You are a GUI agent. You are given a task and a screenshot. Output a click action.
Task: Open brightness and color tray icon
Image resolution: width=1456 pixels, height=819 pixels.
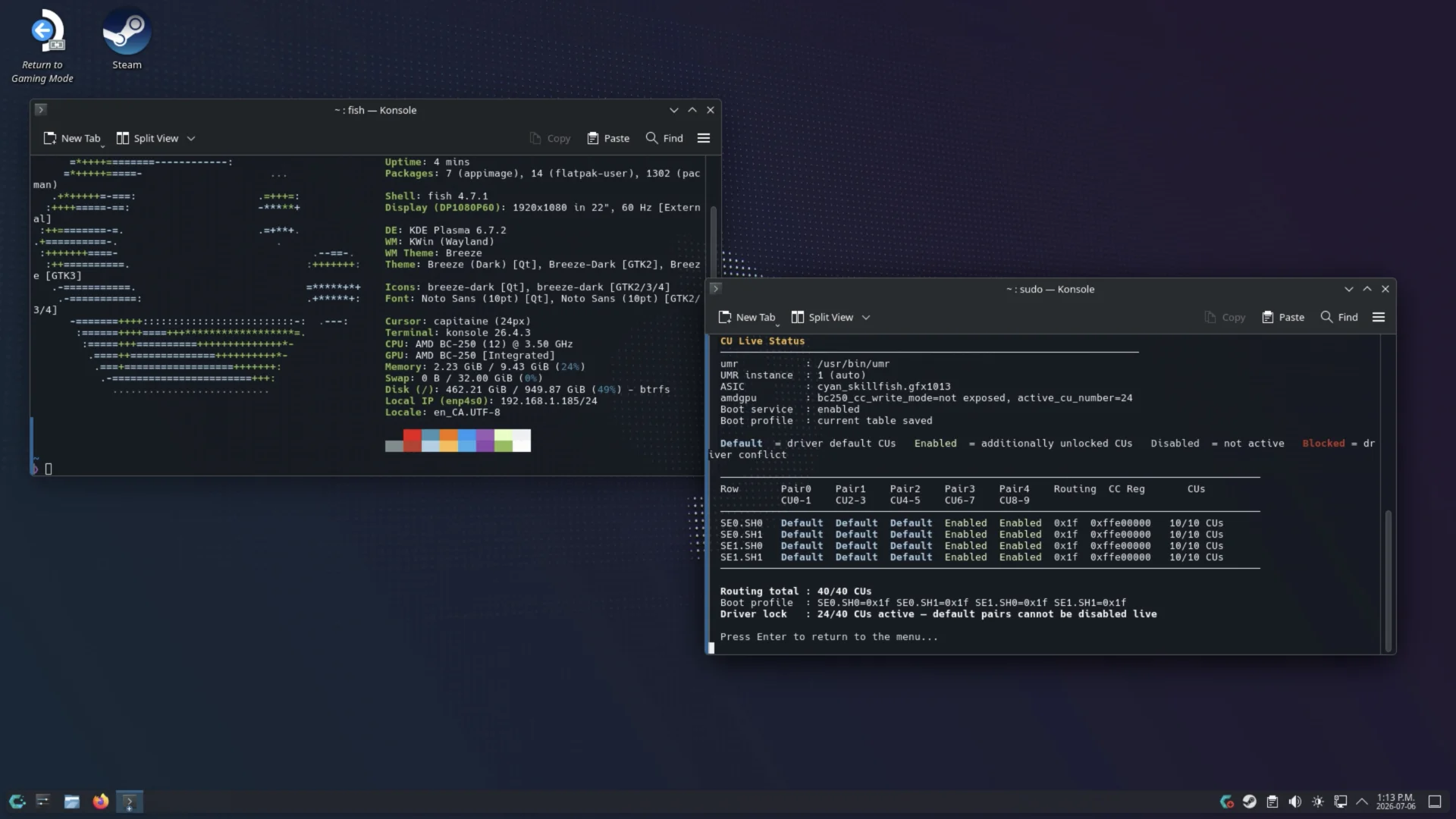coord(1318,802)
